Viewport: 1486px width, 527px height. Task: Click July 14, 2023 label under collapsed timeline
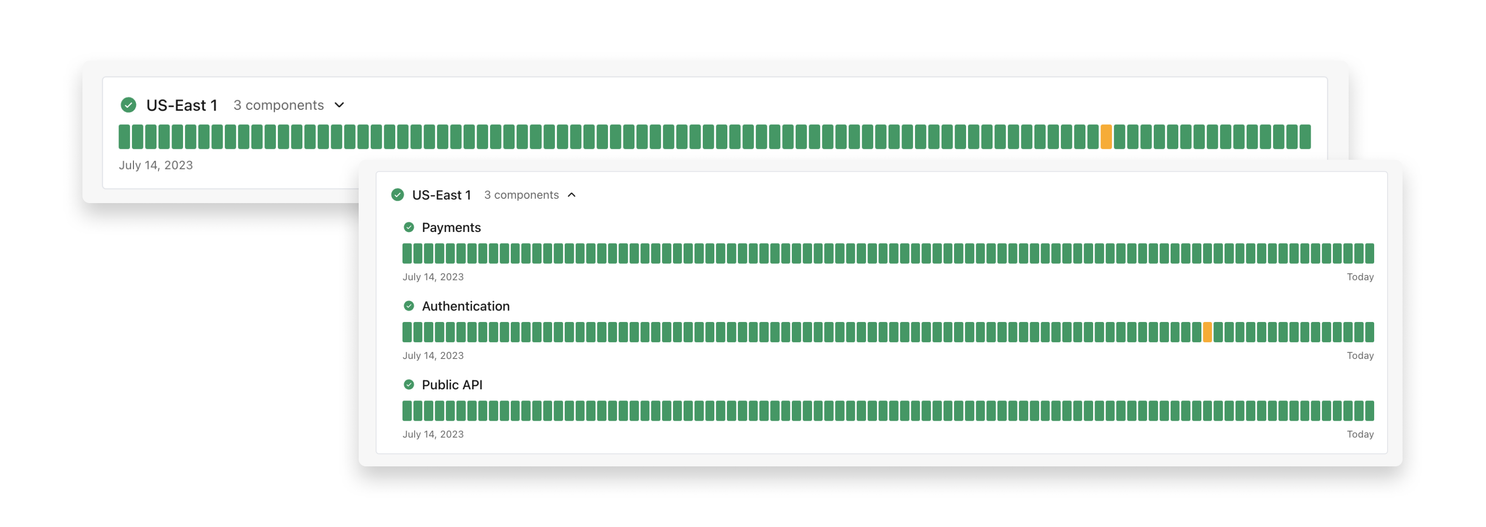pos(156,165)
